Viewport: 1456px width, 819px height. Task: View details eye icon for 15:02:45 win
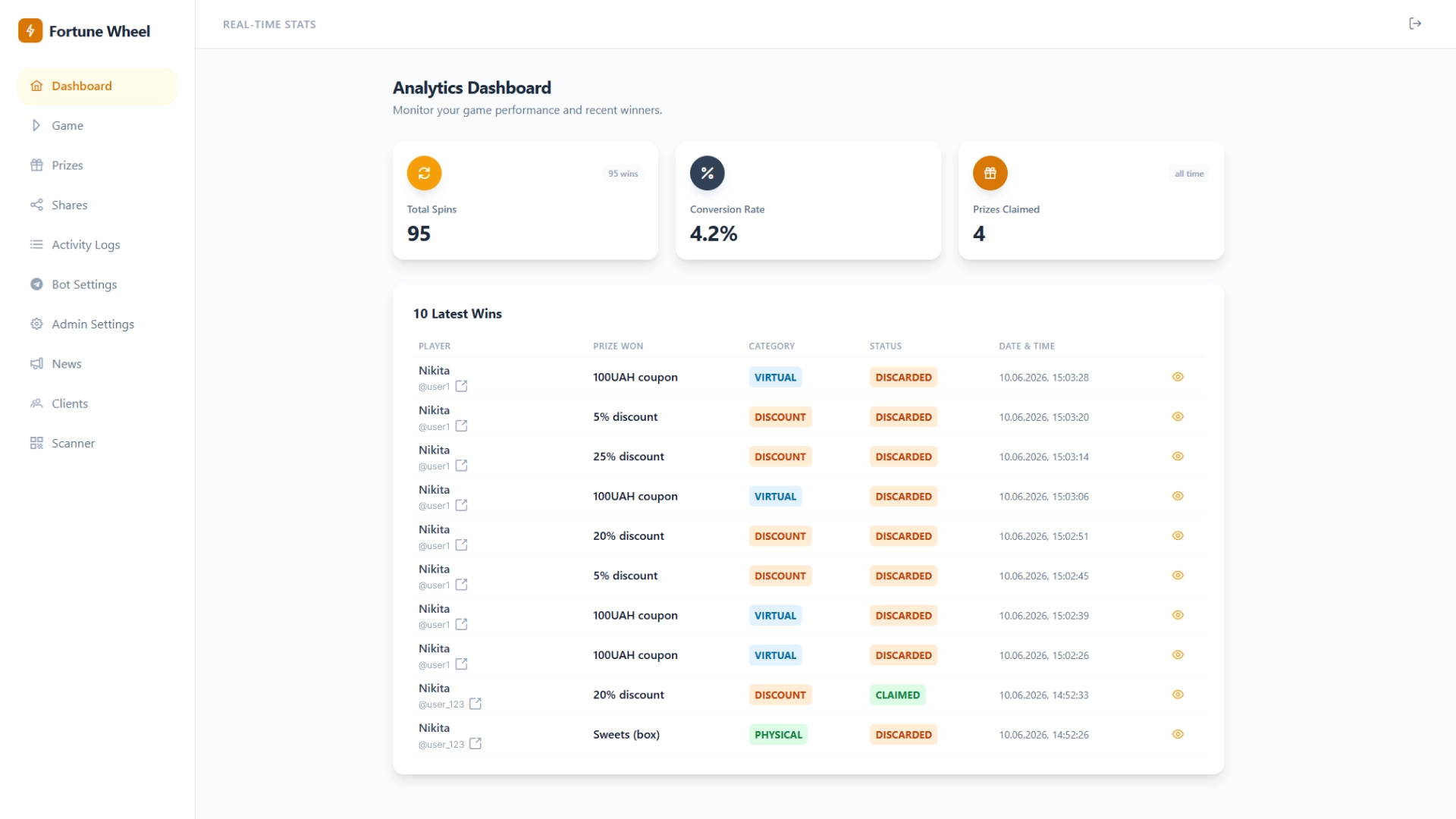[1178, 576]
